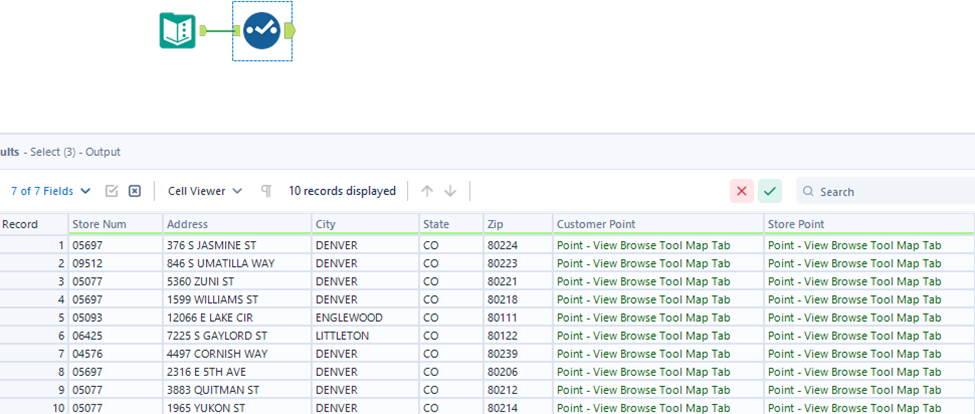Viewport: 975px width, 414px height.
Task: Click the City column header
Action: click(366, 224)
